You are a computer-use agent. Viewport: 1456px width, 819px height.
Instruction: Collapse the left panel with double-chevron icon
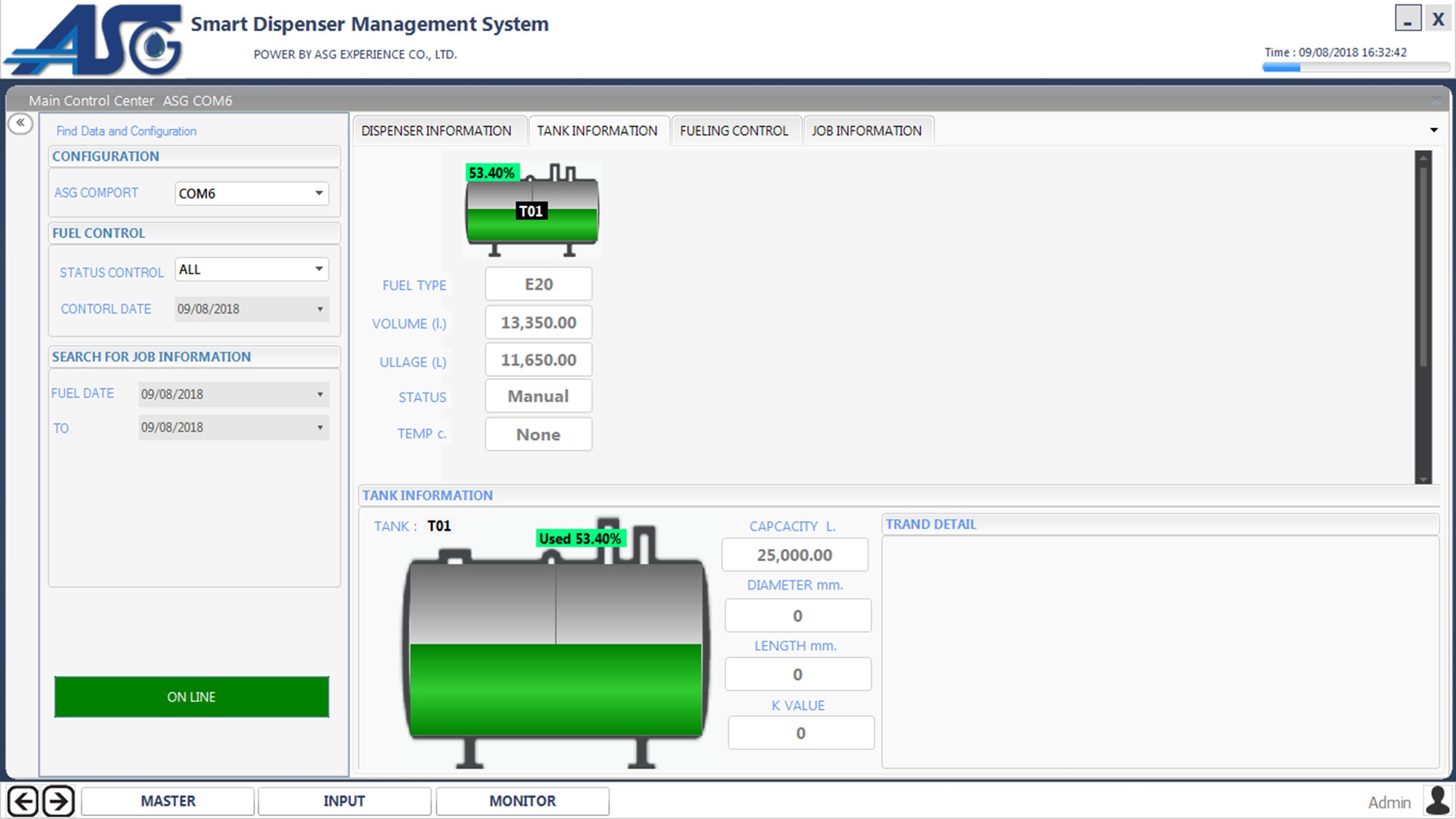[21, 123]
